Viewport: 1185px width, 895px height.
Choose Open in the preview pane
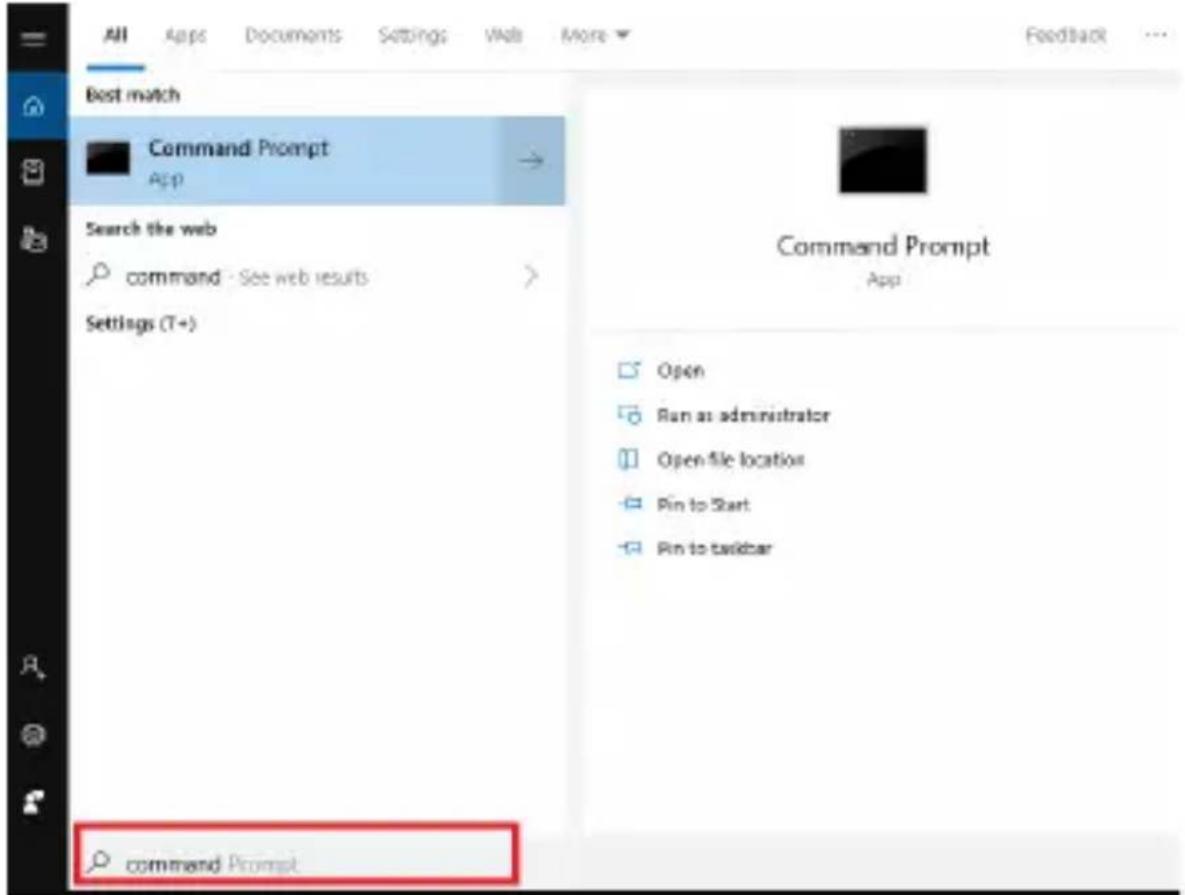(680, 370)
